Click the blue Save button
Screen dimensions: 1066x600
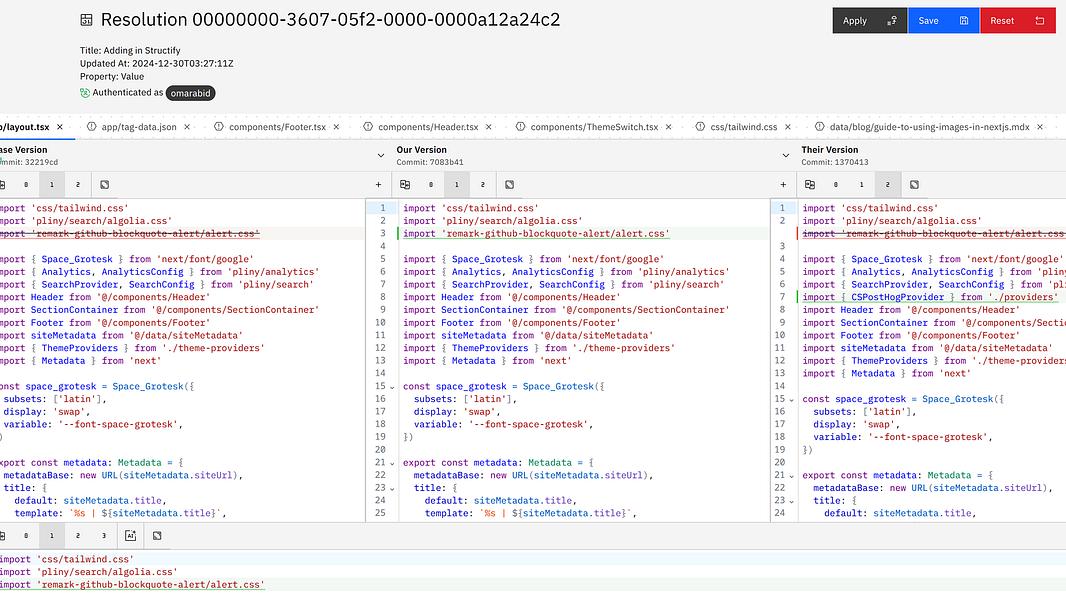tap(943, 20)
